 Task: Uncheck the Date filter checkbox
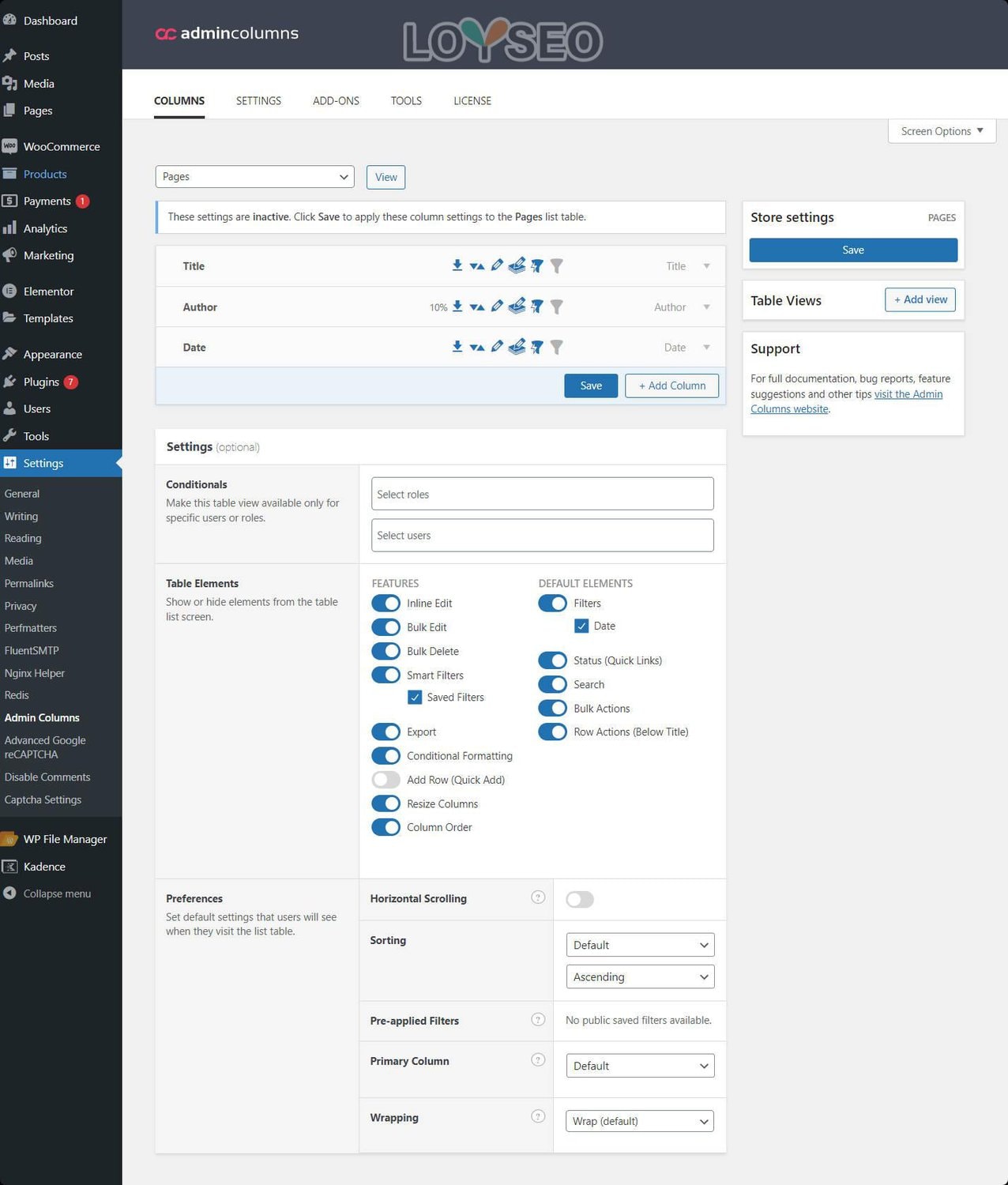[x=581, y=626]
